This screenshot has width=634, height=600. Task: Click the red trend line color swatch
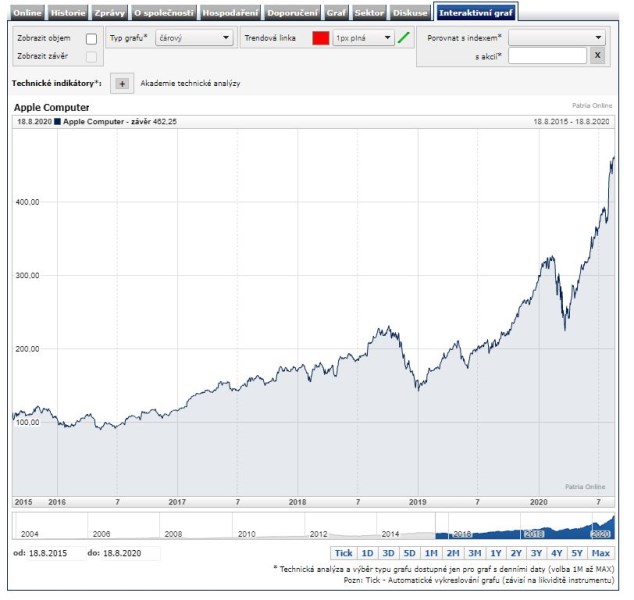tap(320, 38)
